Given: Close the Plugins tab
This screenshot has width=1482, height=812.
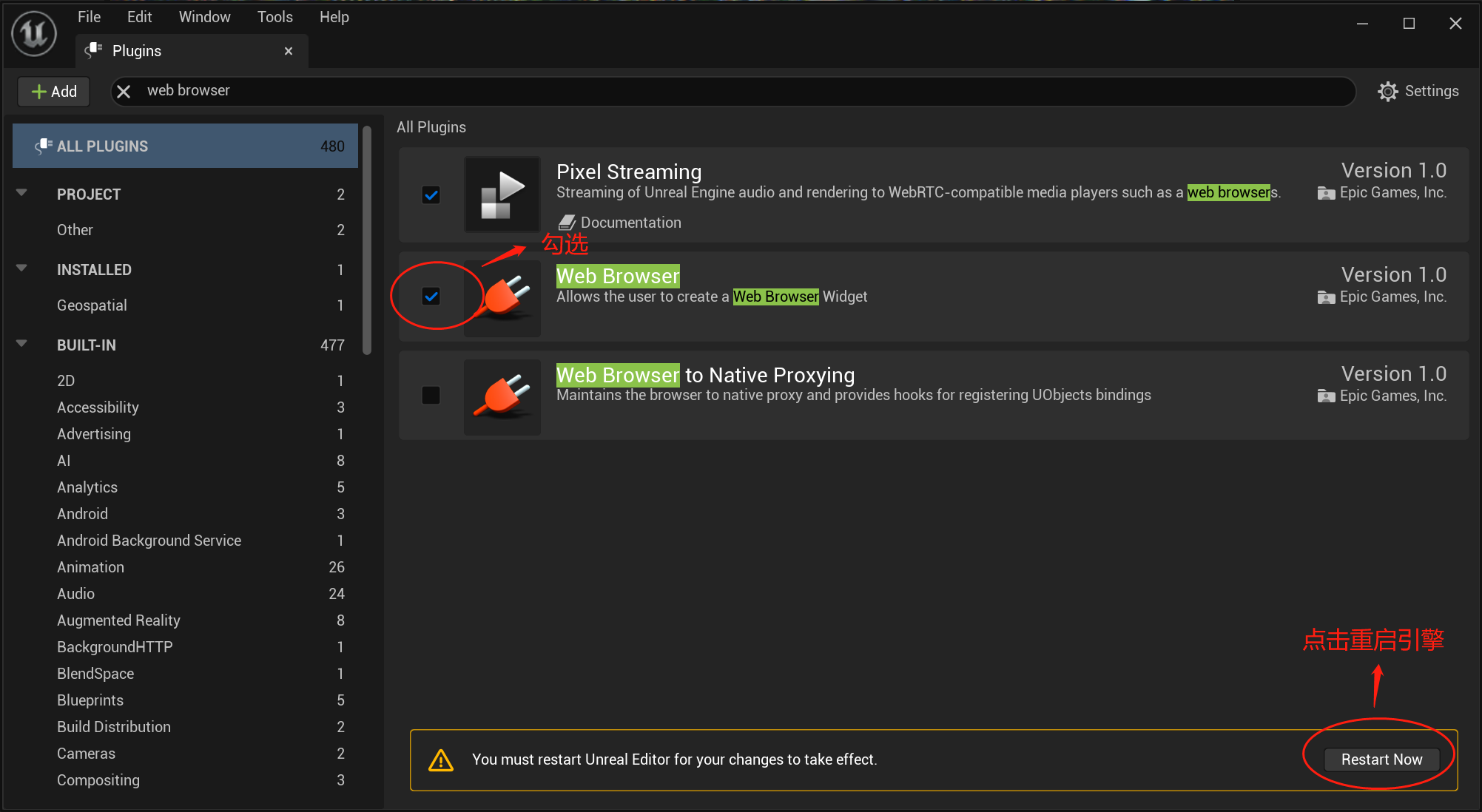Looking at the screenshot, I should 289,51.
